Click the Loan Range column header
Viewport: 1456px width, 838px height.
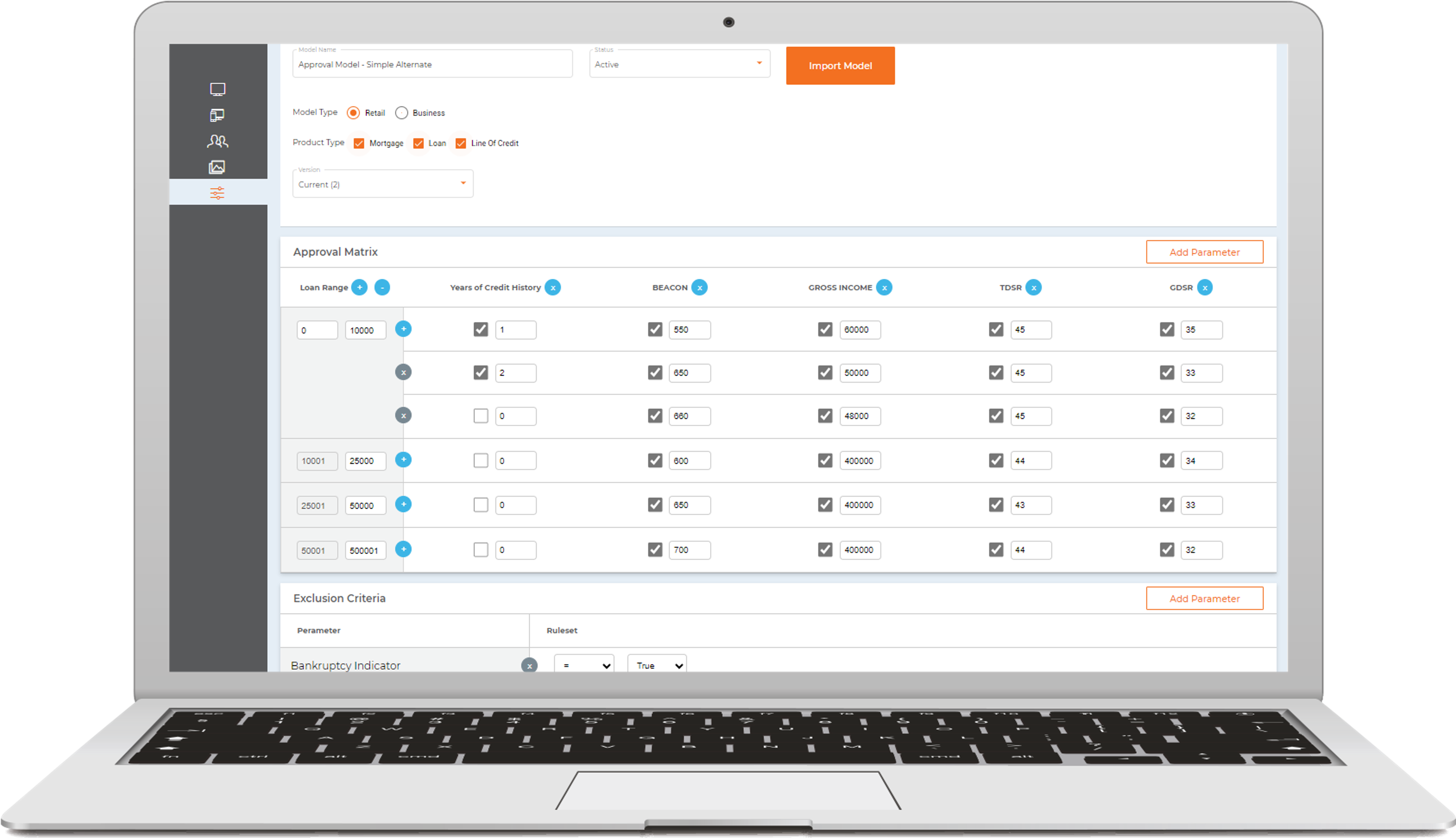(324, 288)
